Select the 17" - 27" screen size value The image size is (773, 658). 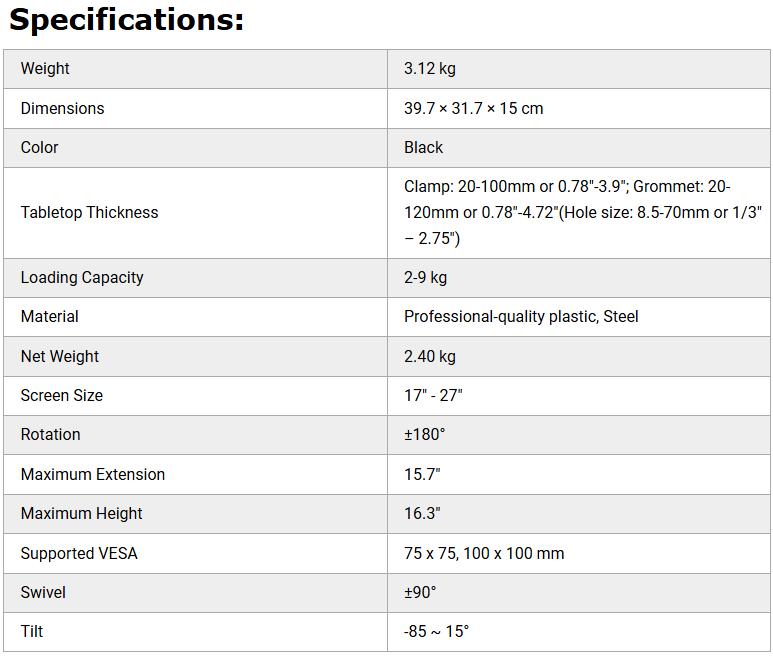(x=433, y=395)
